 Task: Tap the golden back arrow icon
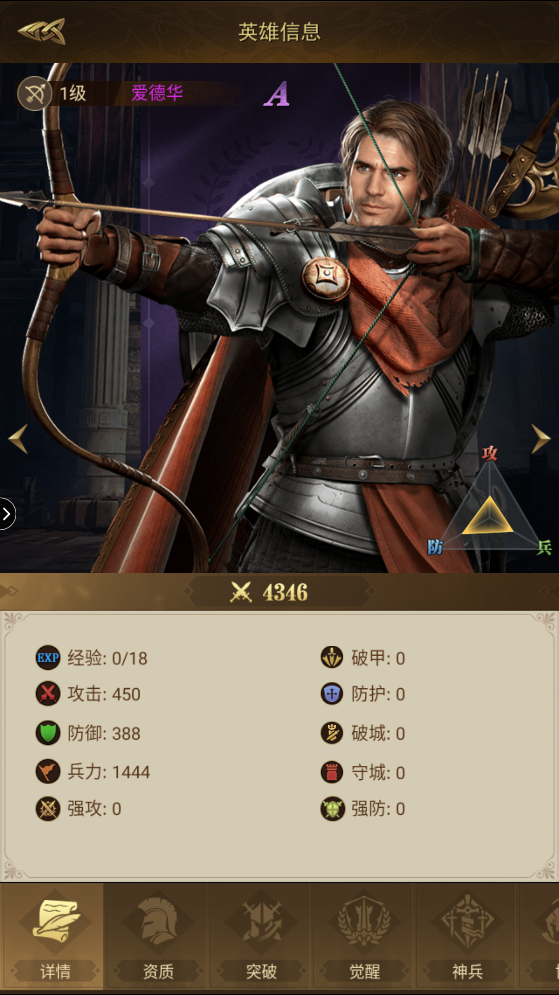point(41,31)
